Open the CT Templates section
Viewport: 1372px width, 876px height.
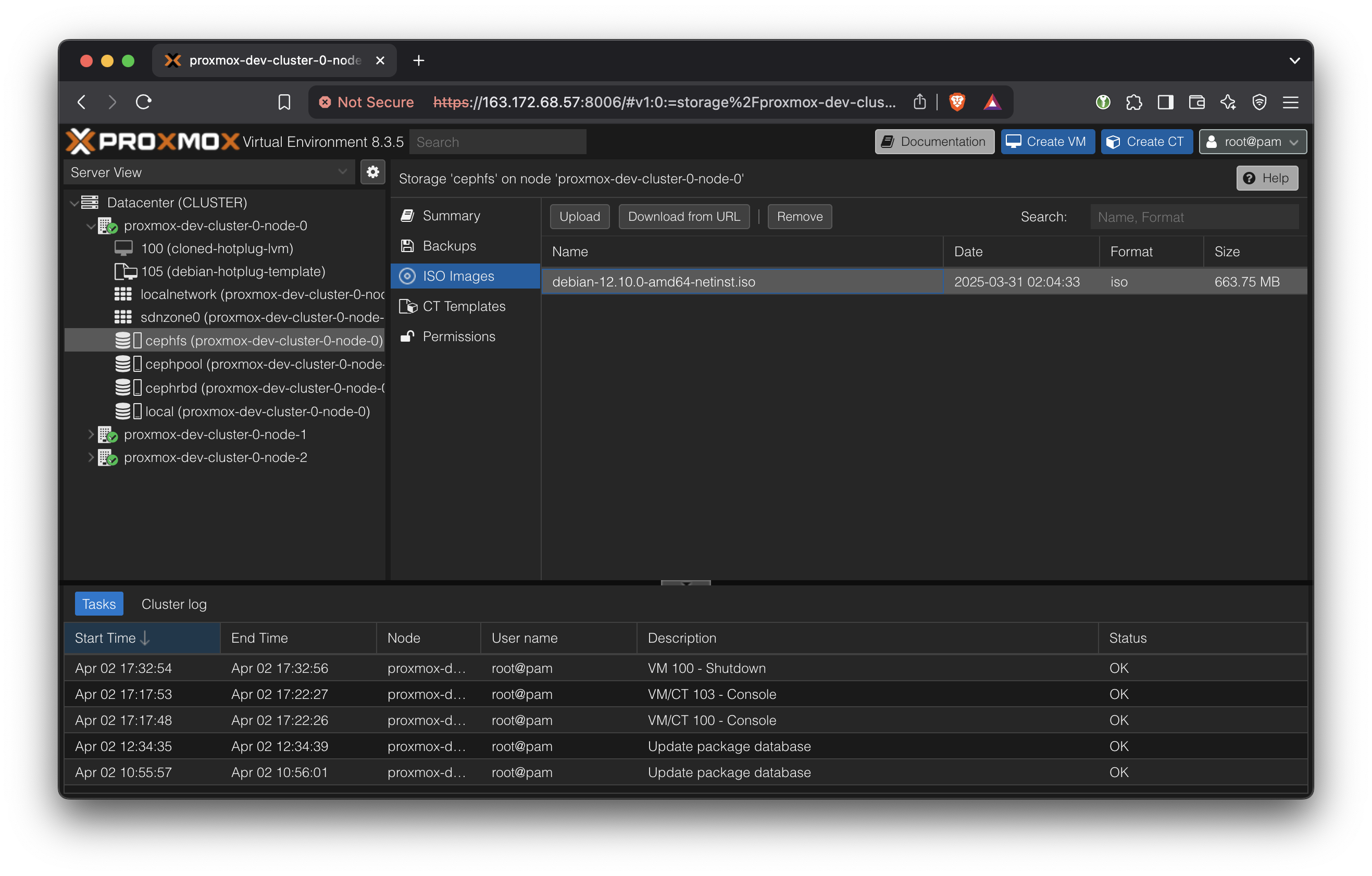464,306
